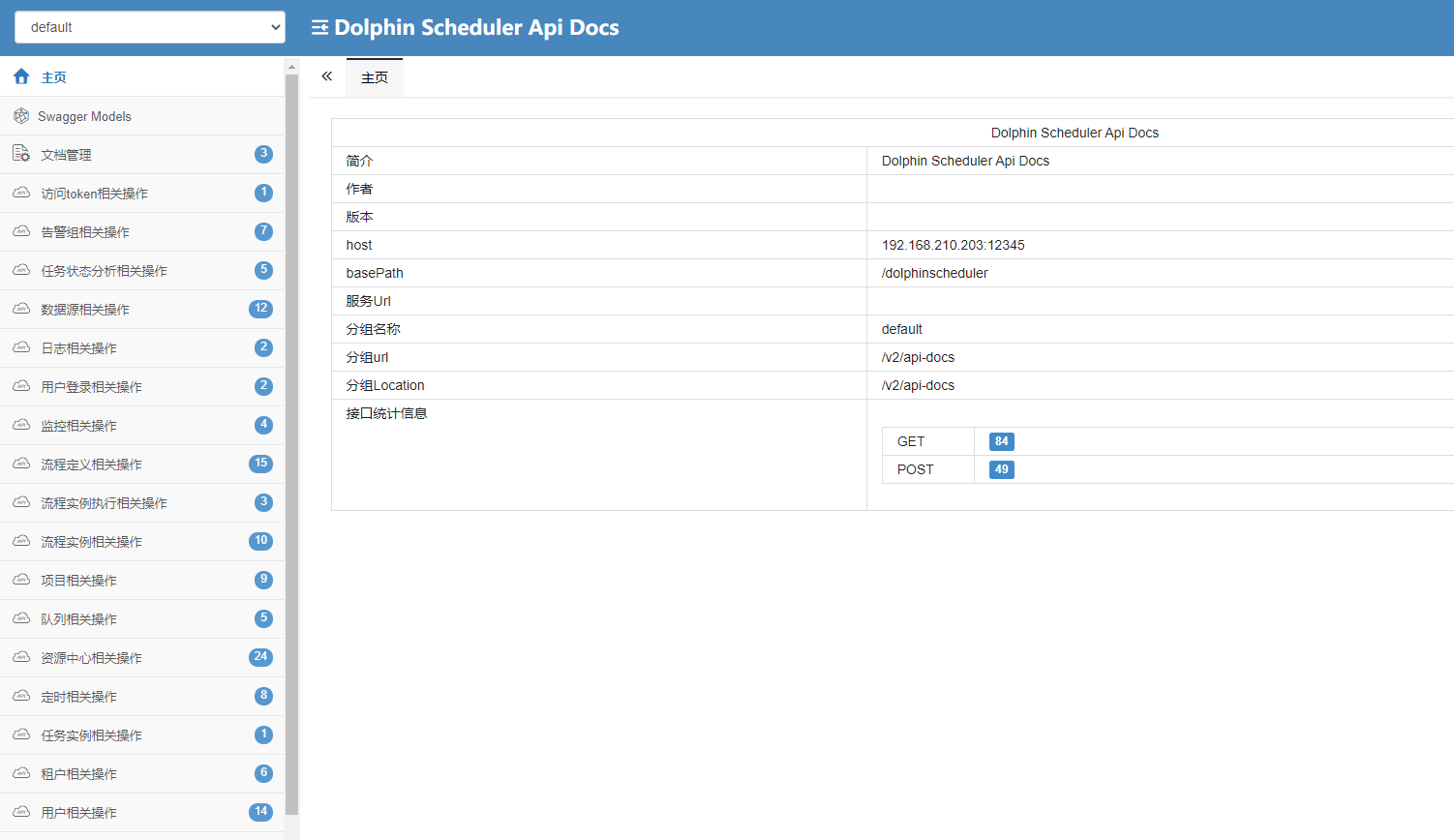Collapse the sidebar using the « button
This screenshot has width=1454, height=840.
tap(326, 75)
